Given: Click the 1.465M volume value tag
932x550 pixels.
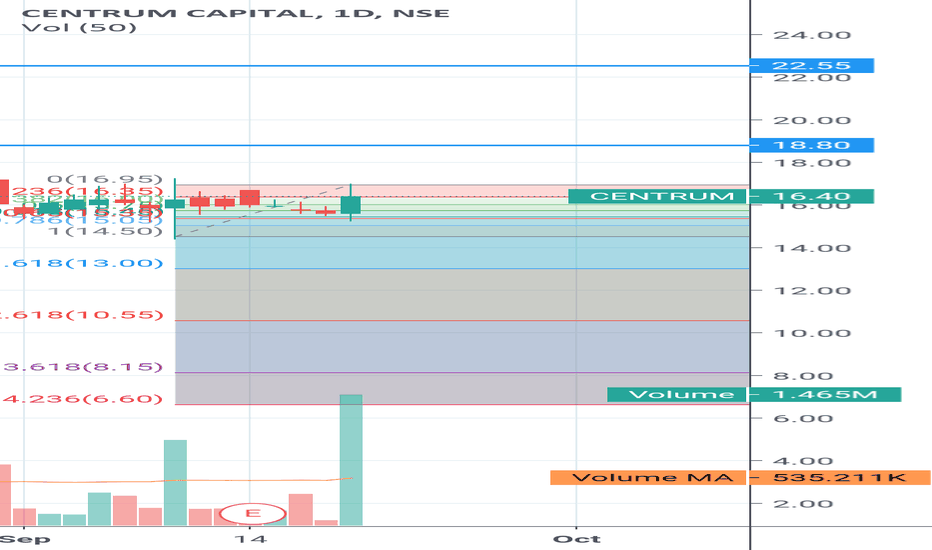Looking at the screenshot, I should click(826, 394).
